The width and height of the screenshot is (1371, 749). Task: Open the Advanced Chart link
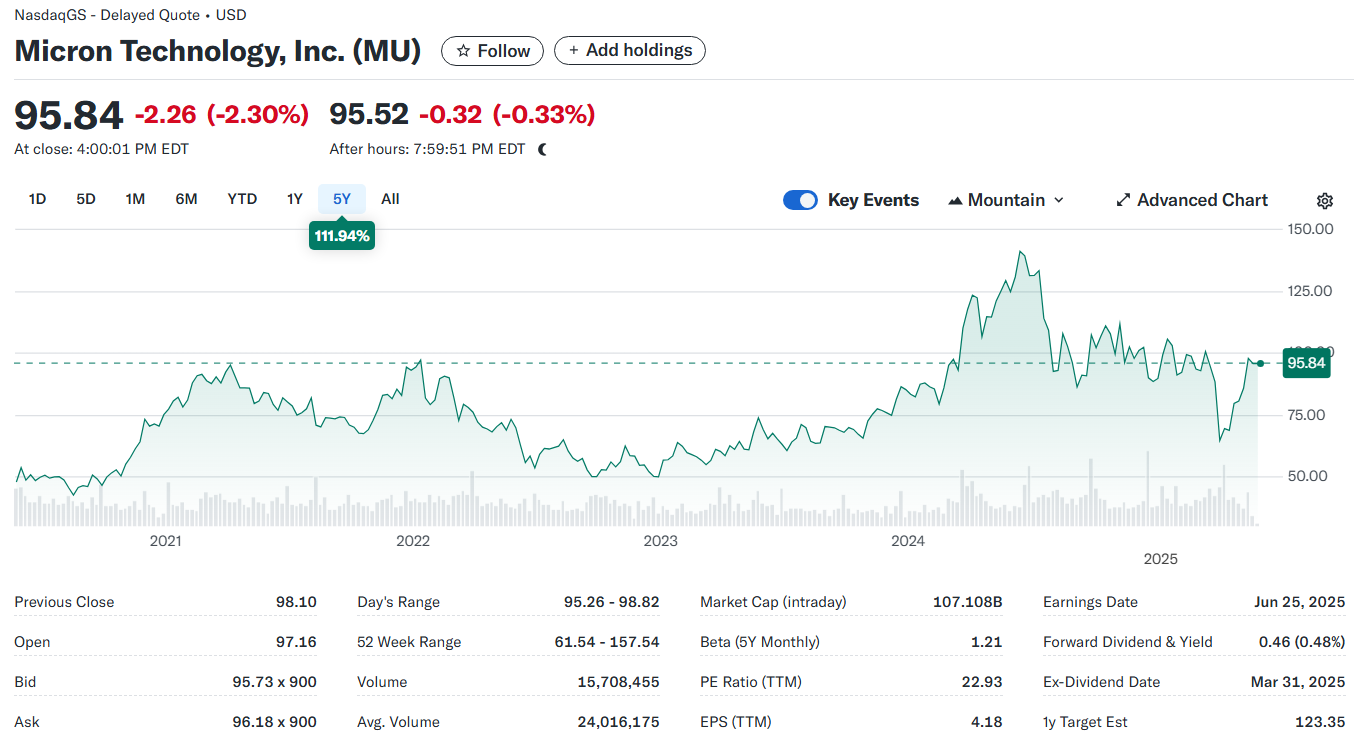click(x=1192, y=200)
